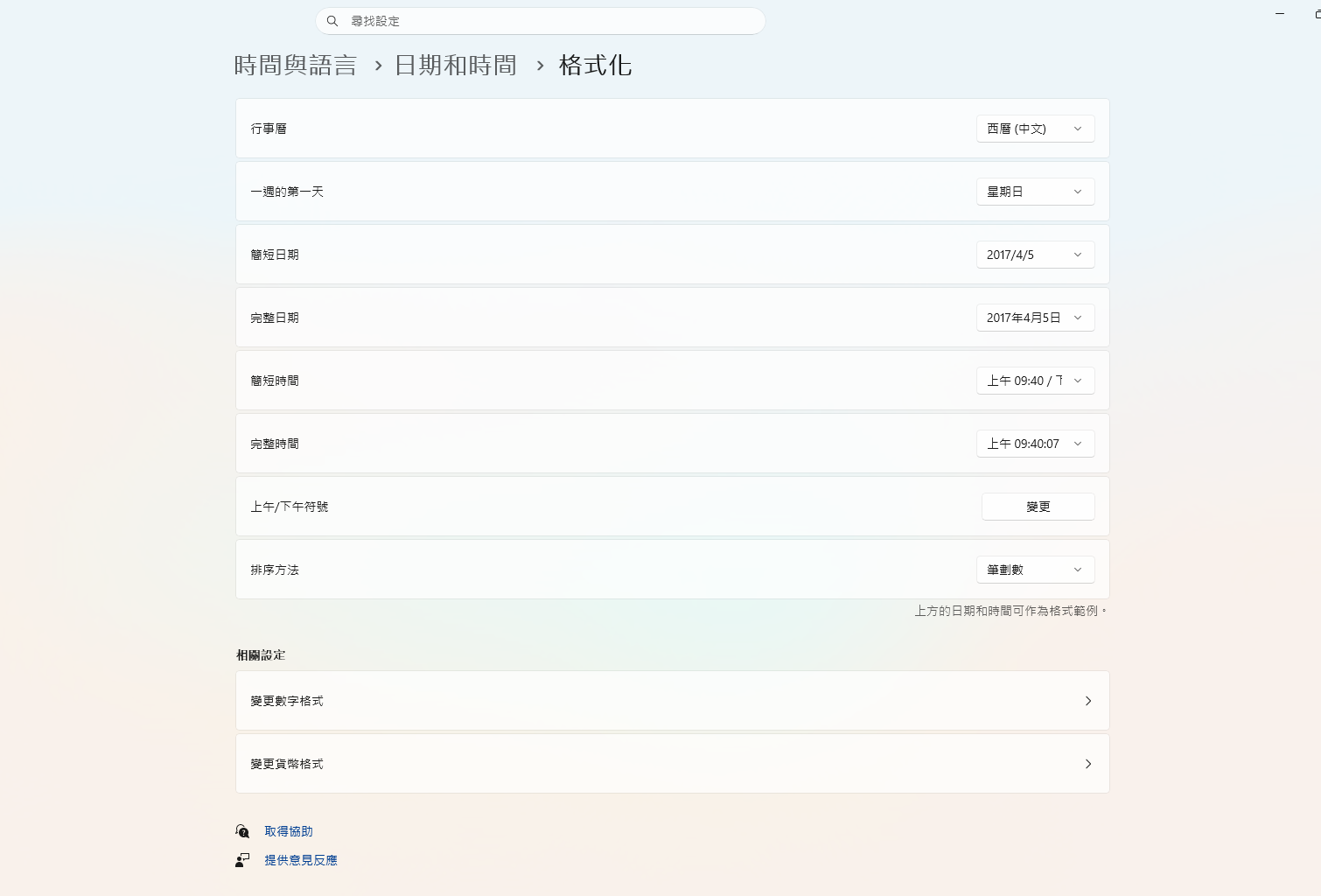Click 變更 button for 上午/下午符號
The width and height of the screenshot is (1321, 896).
point(1038,507)
